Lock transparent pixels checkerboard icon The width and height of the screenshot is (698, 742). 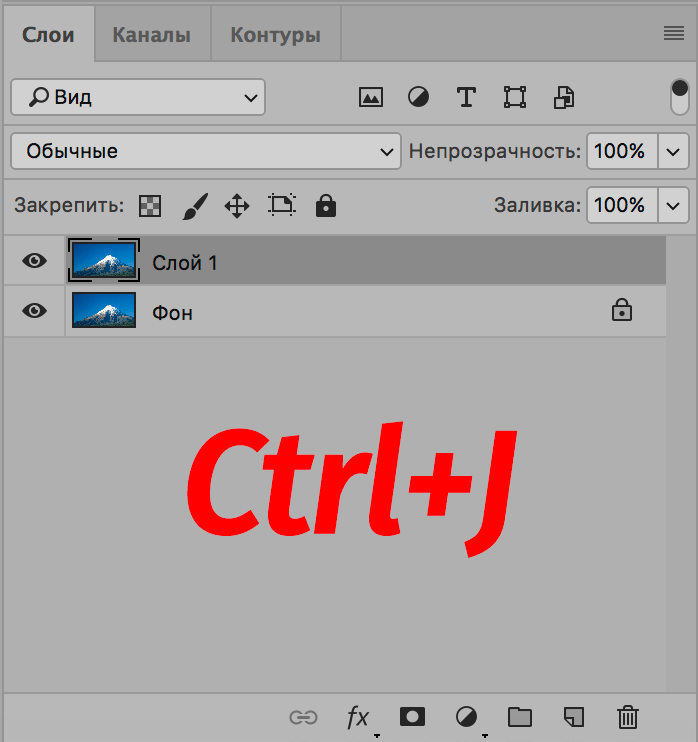[x=149, y=206]
